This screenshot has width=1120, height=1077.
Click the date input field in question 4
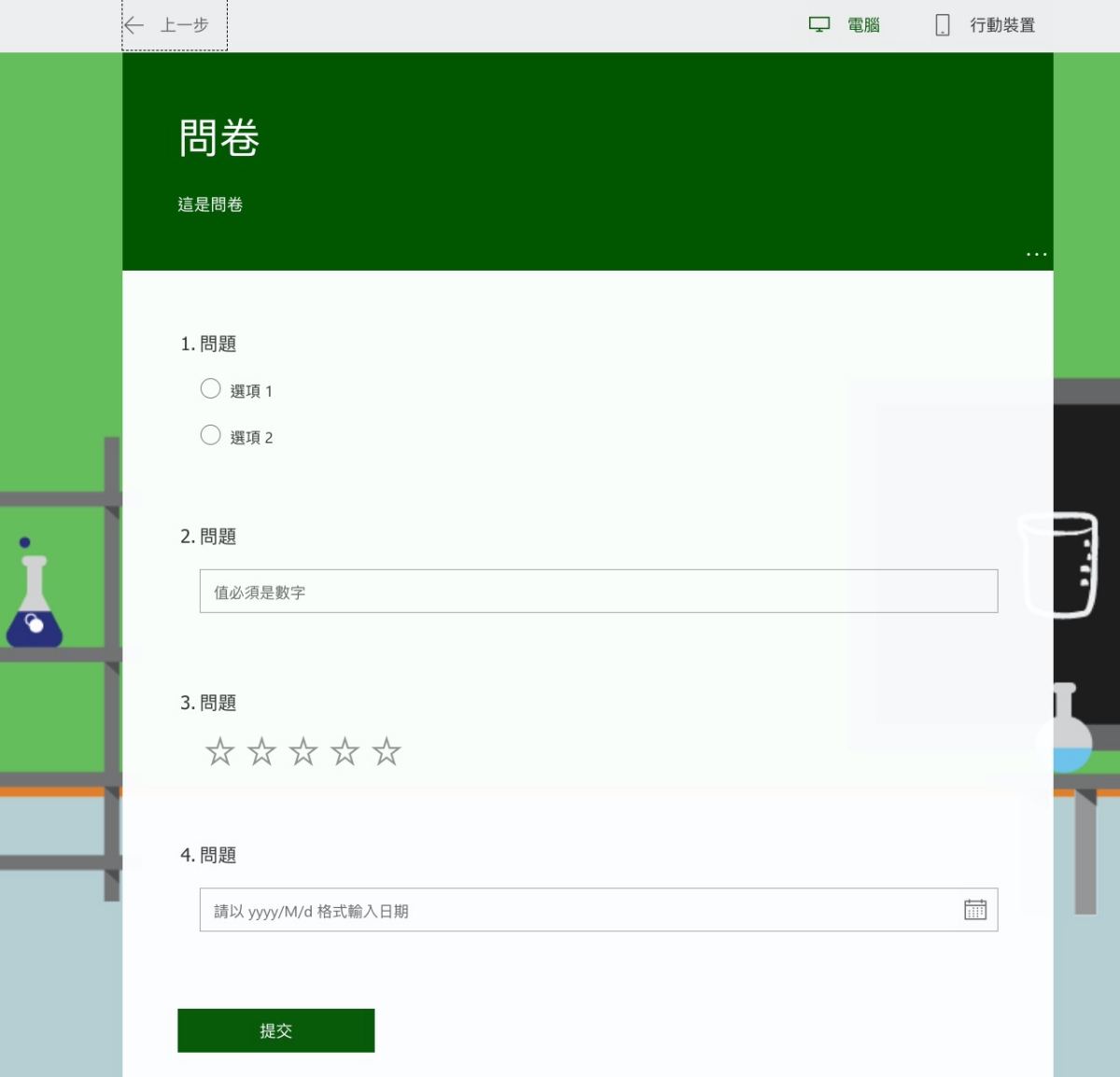pyautogui.click(x=579, y=910)
